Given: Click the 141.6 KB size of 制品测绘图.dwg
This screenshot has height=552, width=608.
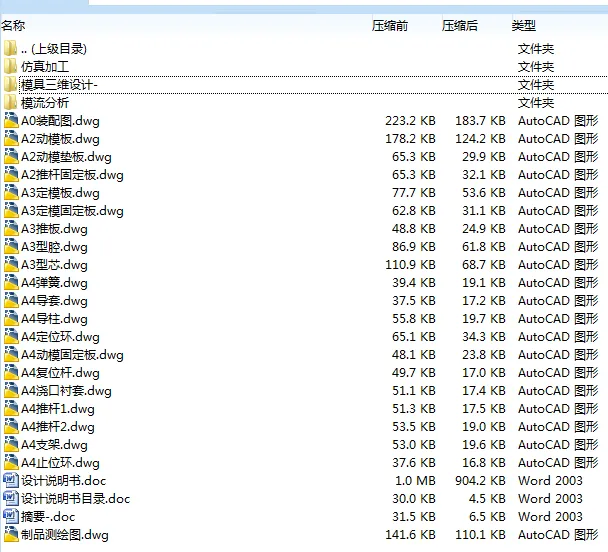Looking at the screenshot, I should coord(410,535).
